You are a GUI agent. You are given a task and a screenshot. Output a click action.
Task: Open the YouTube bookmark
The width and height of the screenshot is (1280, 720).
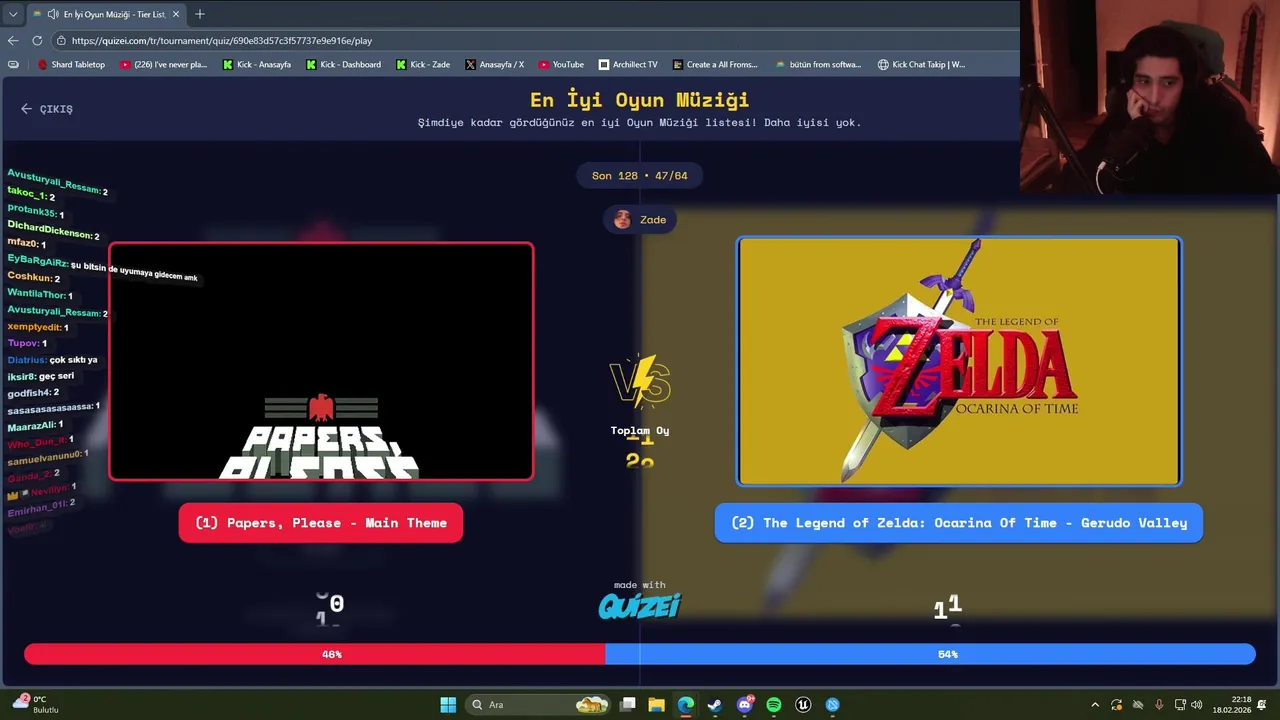point(561,64)
